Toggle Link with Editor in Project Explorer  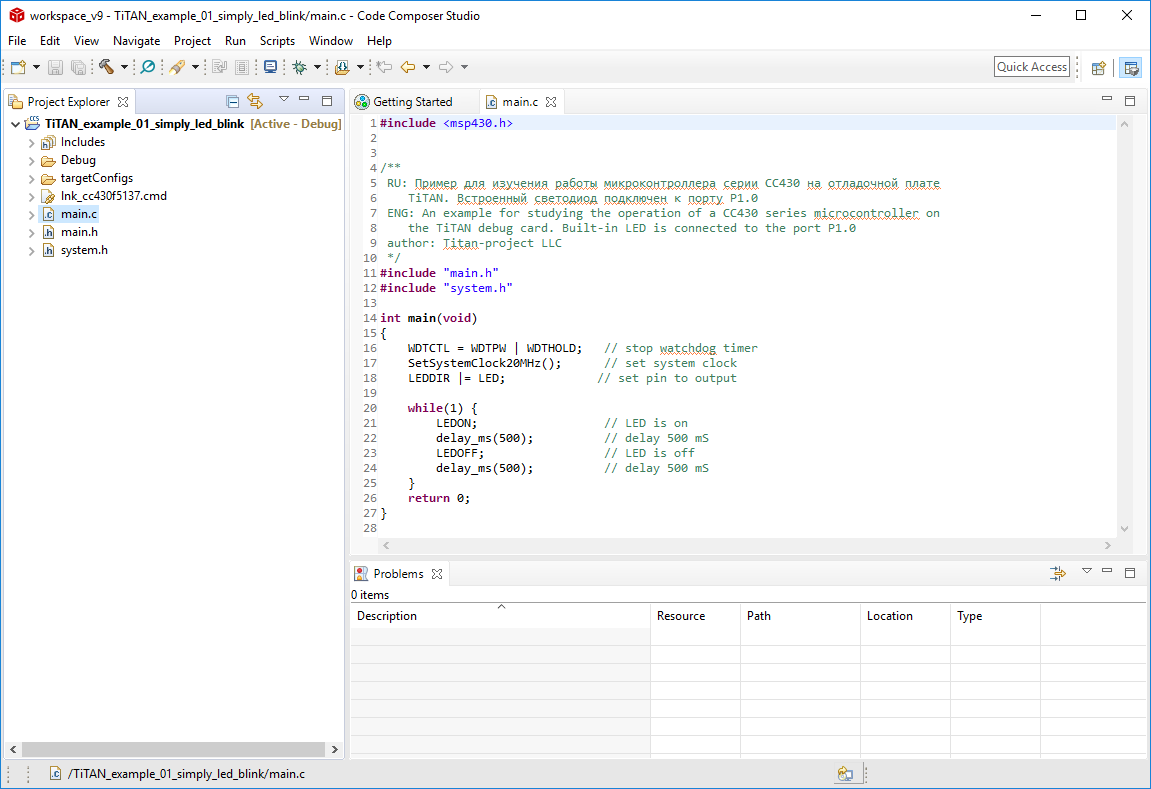point(255,101)
